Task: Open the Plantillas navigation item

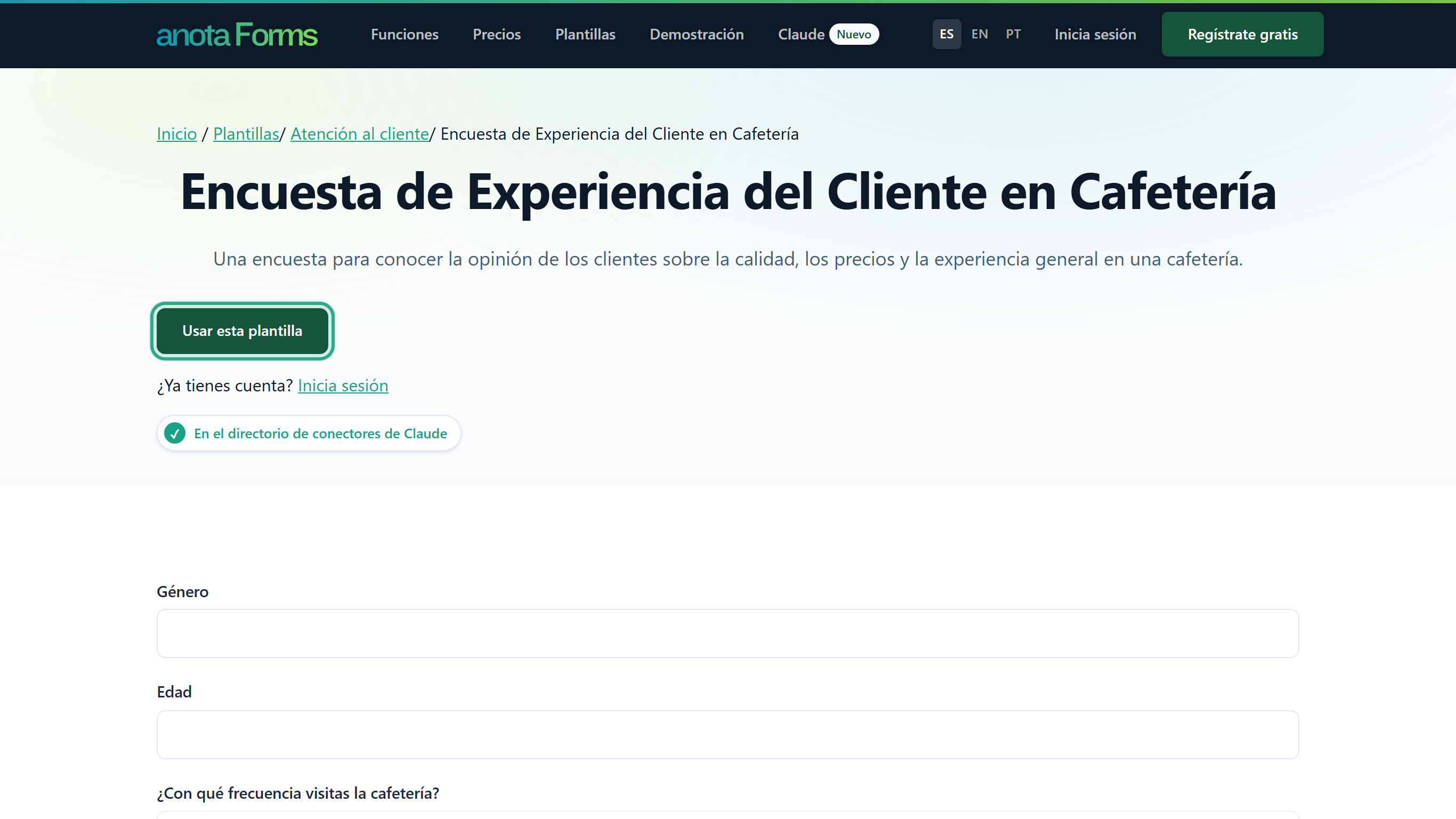Action: (585, 34)
